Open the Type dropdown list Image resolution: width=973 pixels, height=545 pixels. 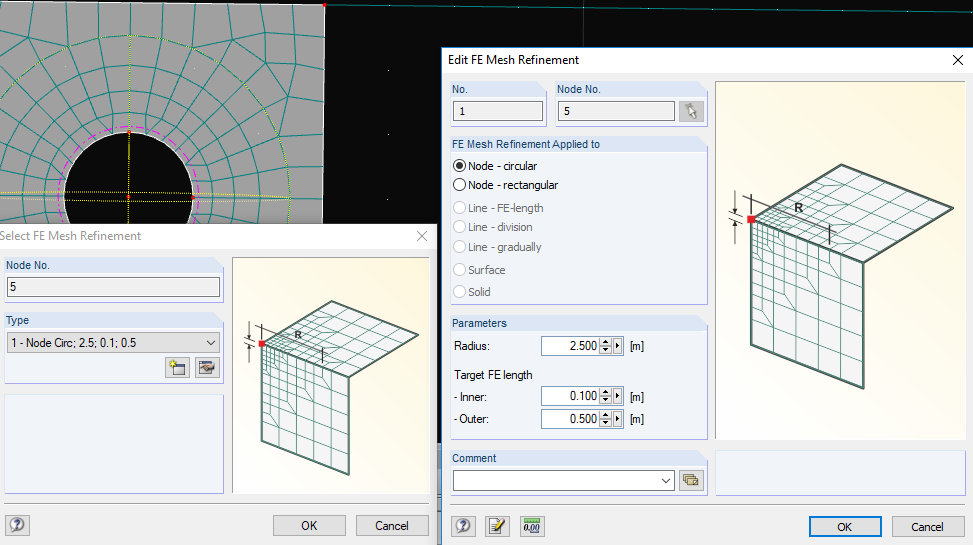point(210,343)
